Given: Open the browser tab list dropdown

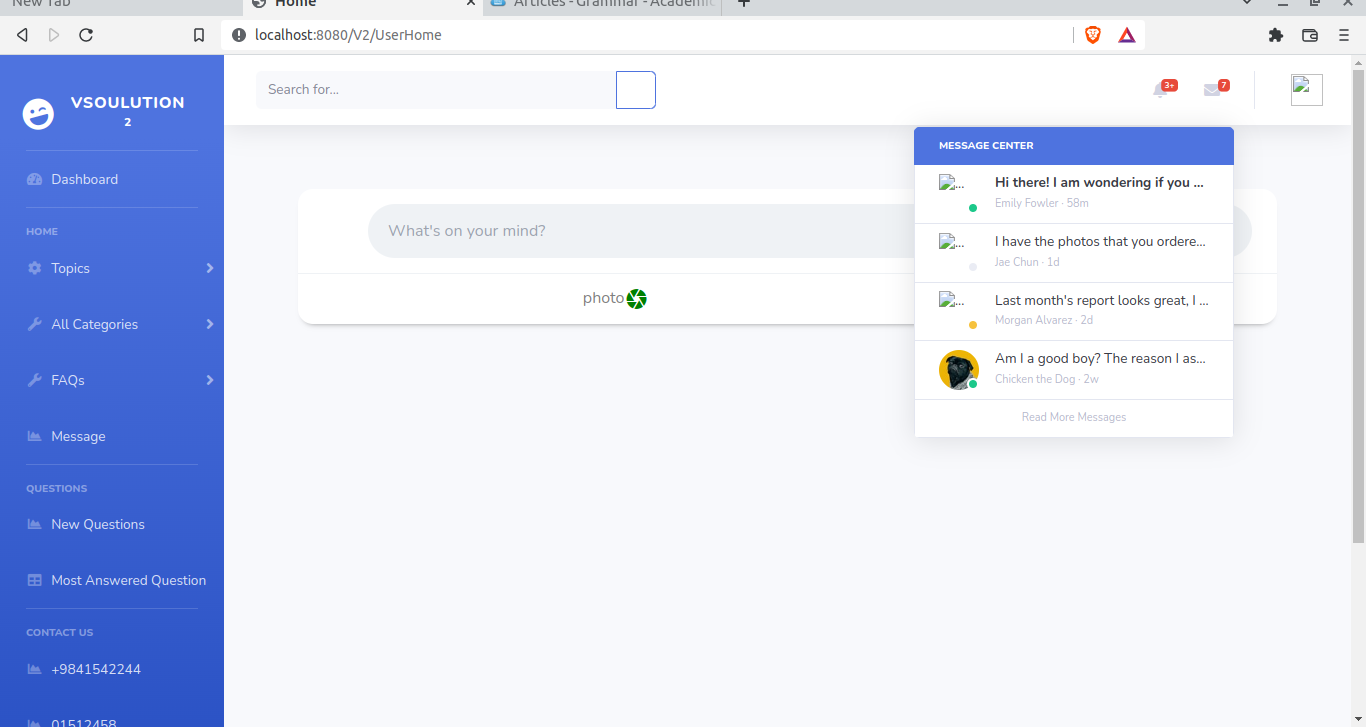Looking at the screenshot, I should tap(1246, 4).
